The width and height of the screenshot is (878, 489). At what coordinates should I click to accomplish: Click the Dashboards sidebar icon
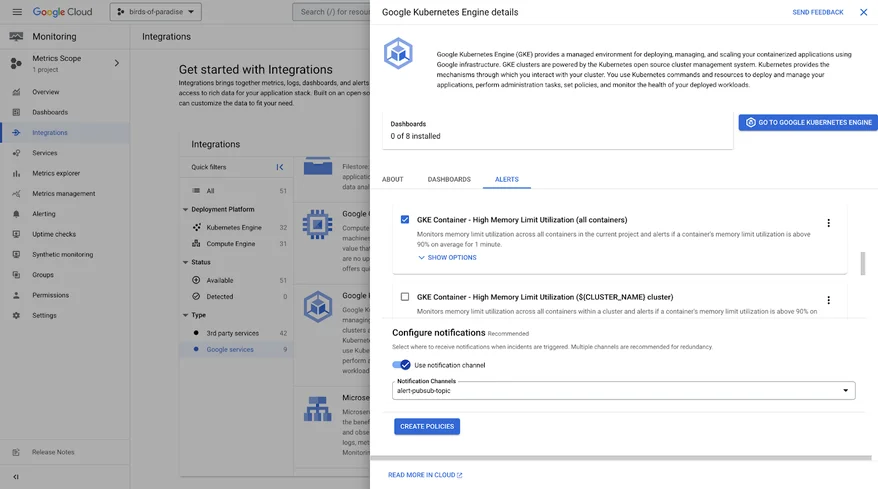tap(16, 112)
